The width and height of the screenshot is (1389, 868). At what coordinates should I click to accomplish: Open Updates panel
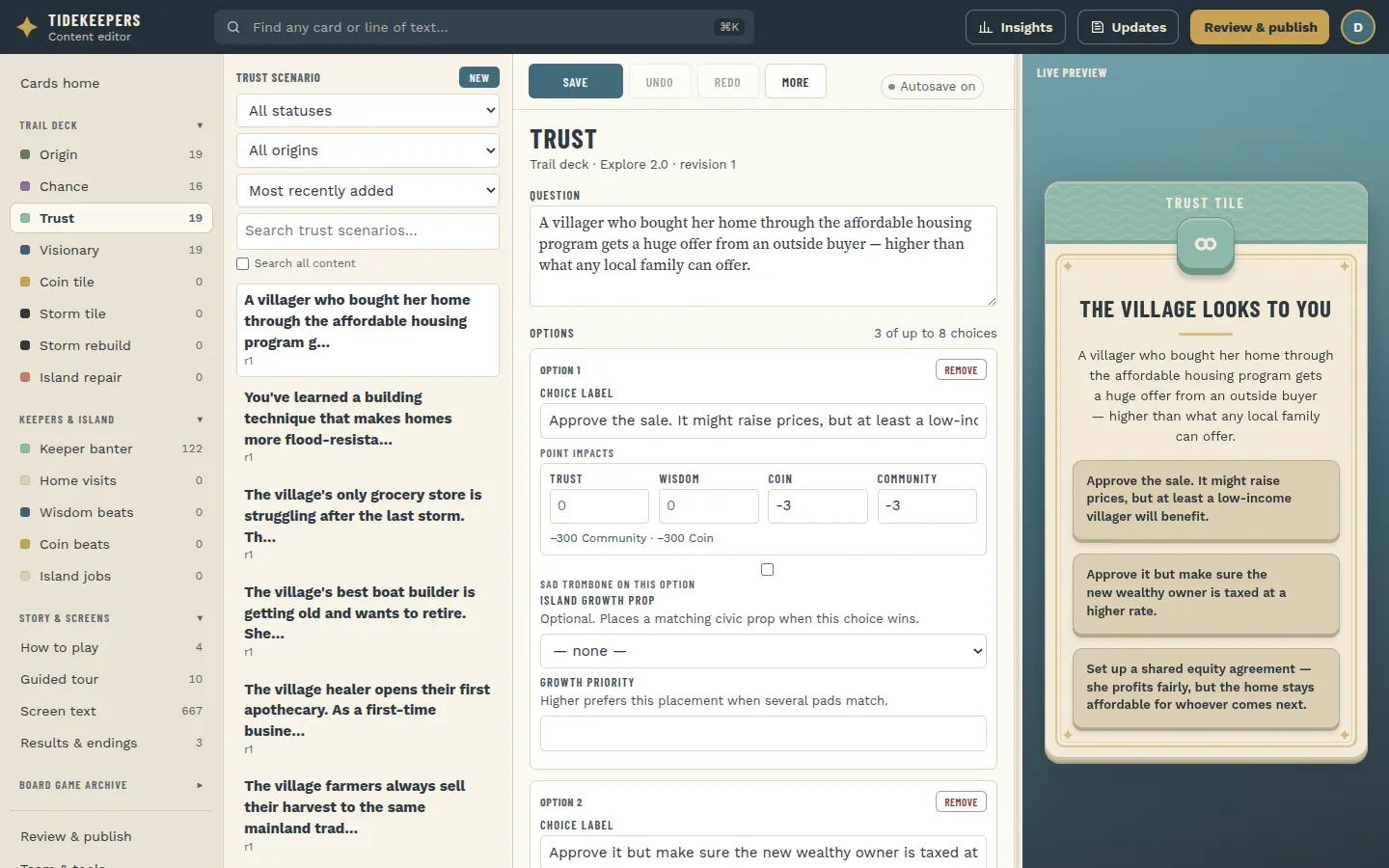pyautogui.click(x=1129, y=27)
